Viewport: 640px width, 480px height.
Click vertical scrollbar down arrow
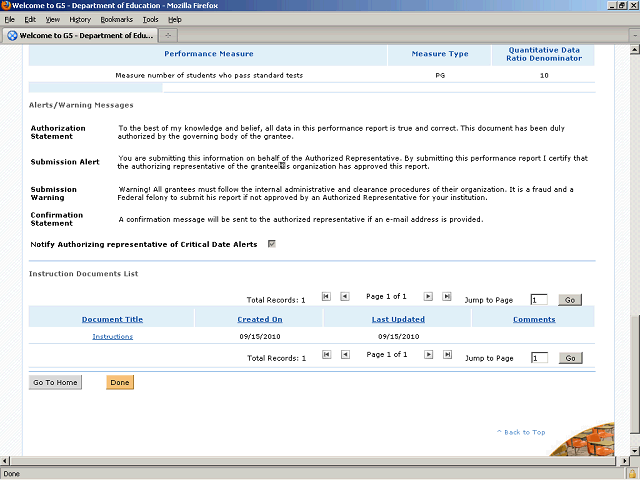[635, 451]
